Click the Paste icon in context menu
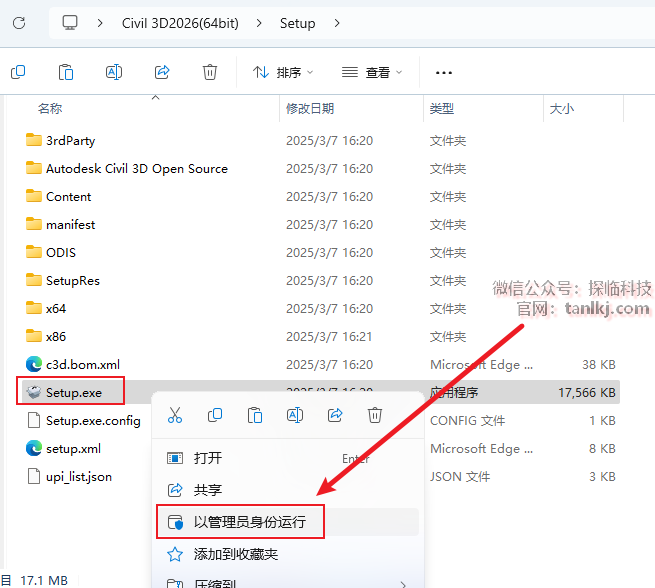 pos(255,415)
